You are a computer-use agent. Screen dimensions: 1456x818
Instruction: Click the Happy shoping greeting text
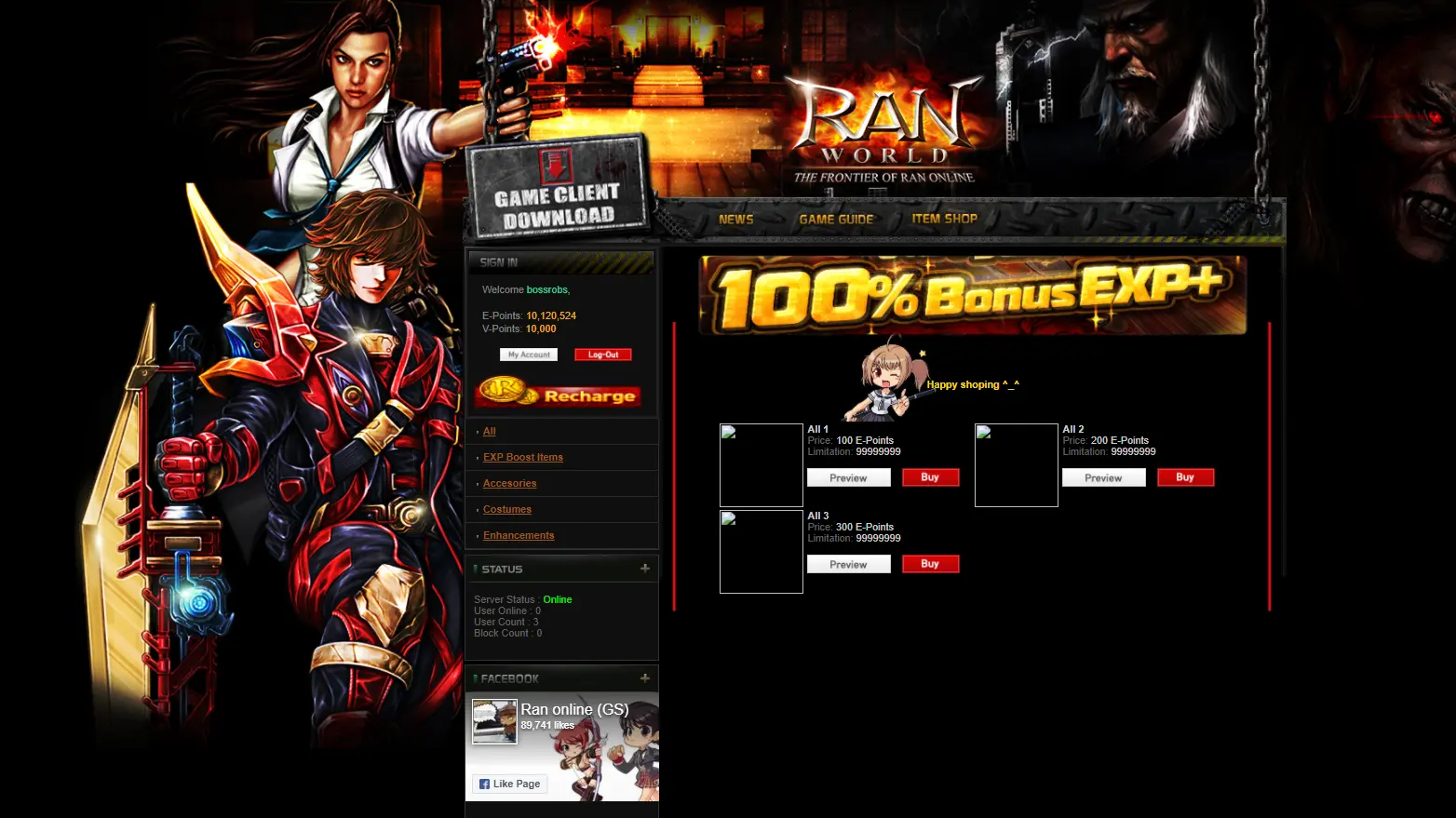[973, 384]
